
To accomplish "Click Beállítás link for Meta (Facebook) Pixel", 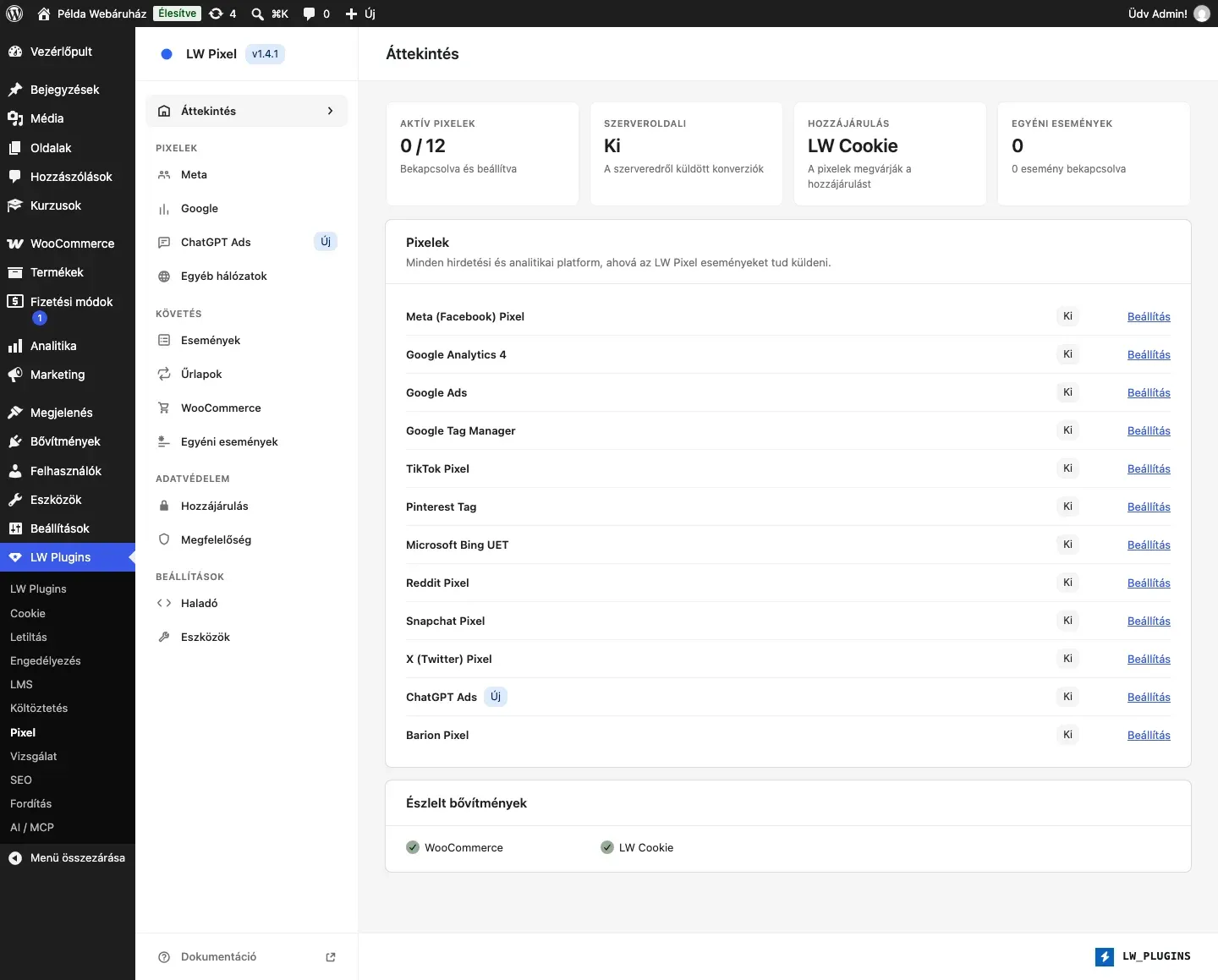I will click(x=1149, y=316).
